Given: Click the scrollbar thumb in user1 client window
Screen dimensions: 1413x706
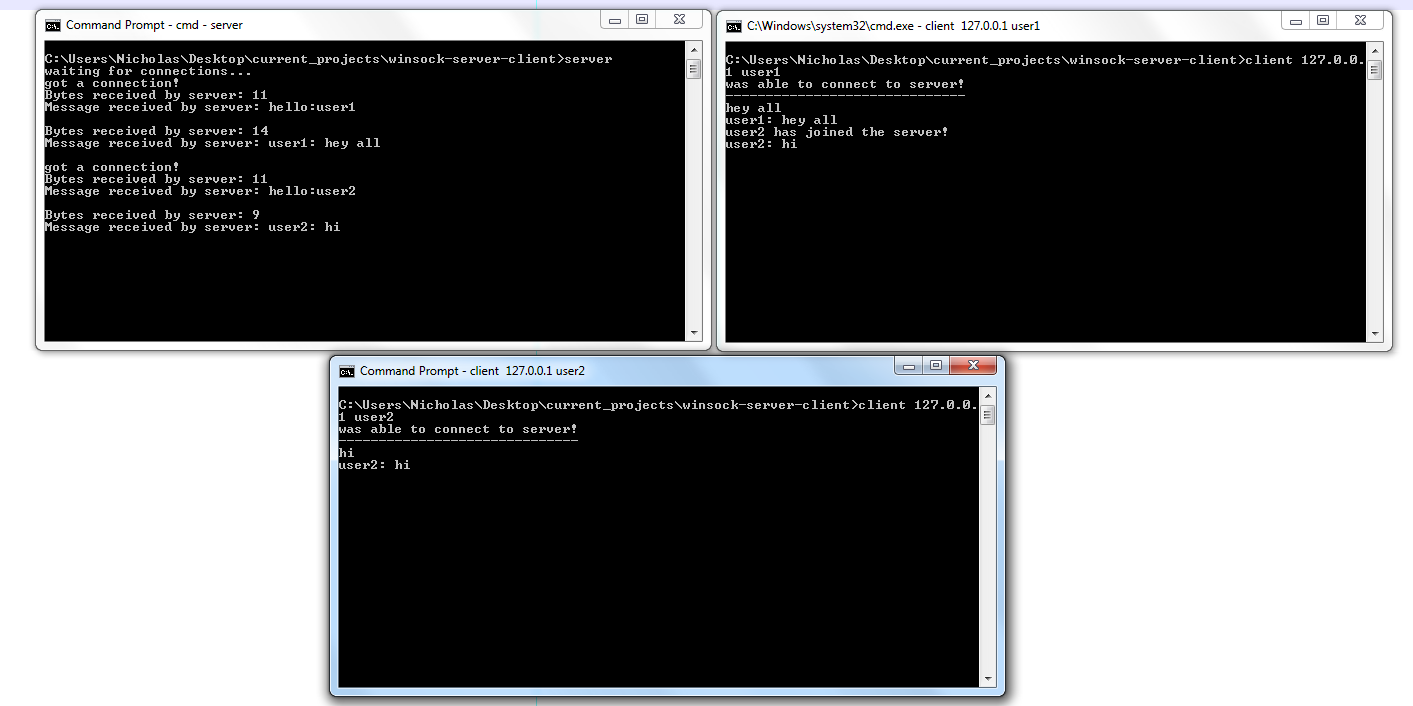Looking at the screenshot, I should (1374, 70).
